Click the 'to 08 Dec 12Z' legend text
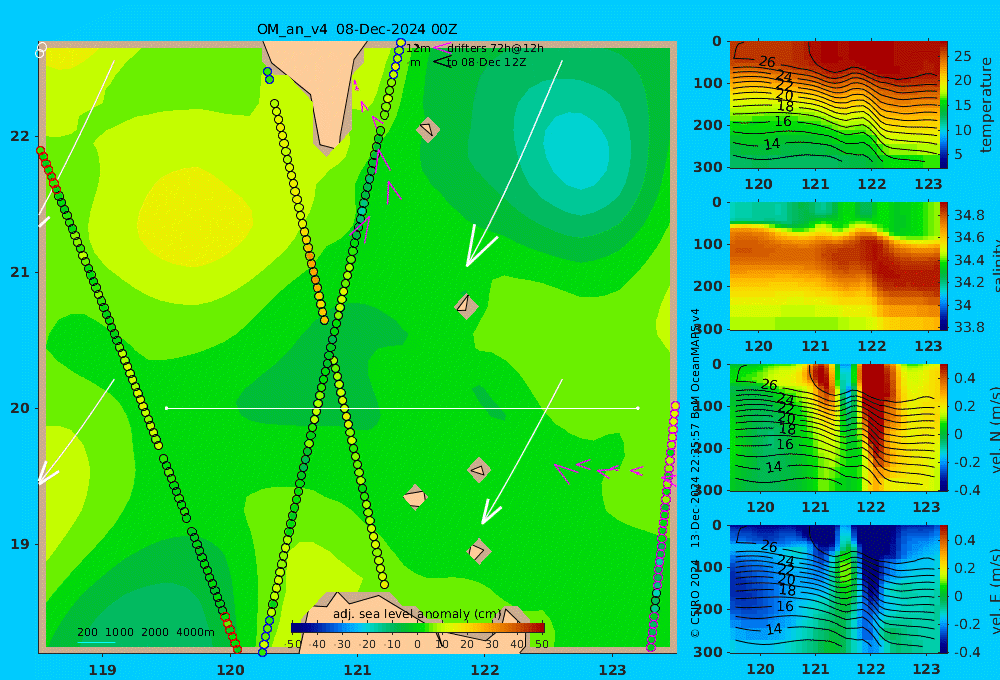Screen dimensions: 1000x680 coord(486,63)
